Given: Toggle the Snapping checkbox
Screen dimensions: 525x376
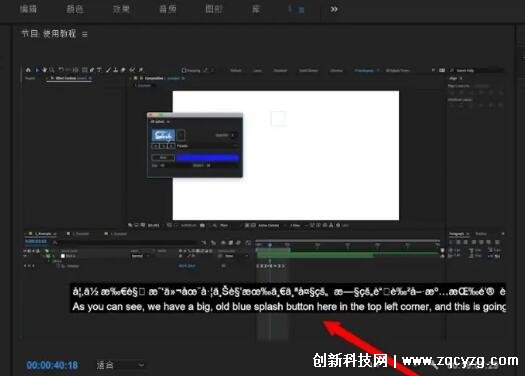Looking at the screenshot, I should [x=183, y=70].
